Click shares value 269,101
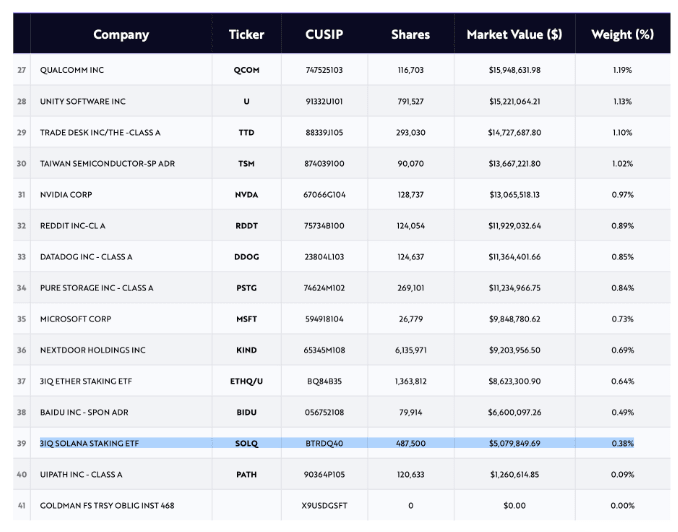The image size is (678, 532). pyautogui.click(x=411, y=288)
